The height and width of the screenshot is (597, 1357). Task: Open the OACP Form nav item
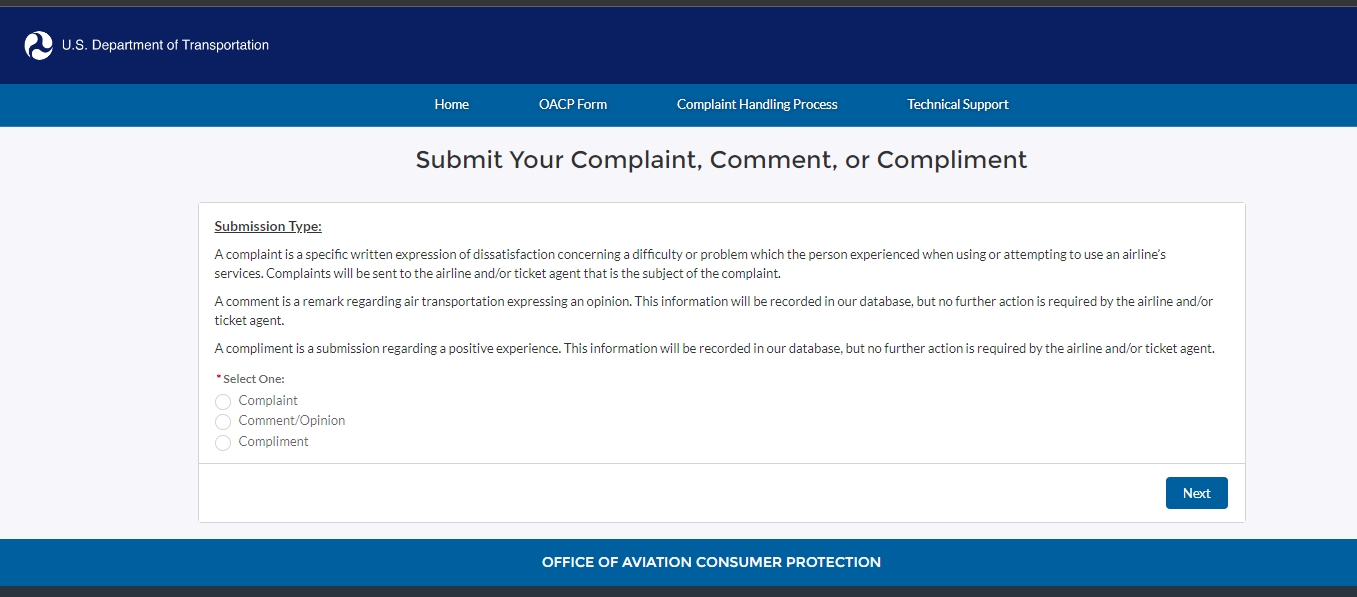(x=573, y=104)
